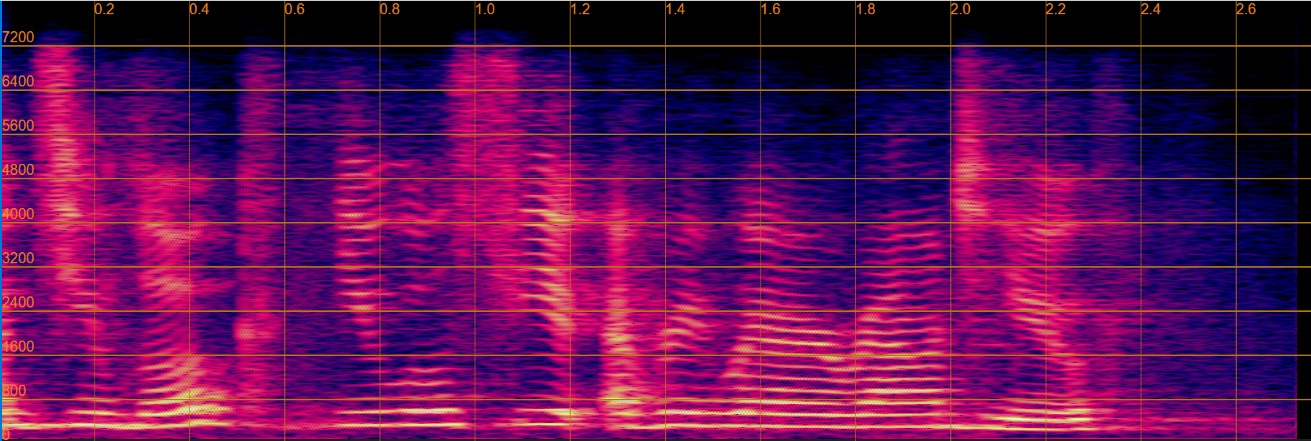Click the 1.0 second time label

click(x=484, y=9)
